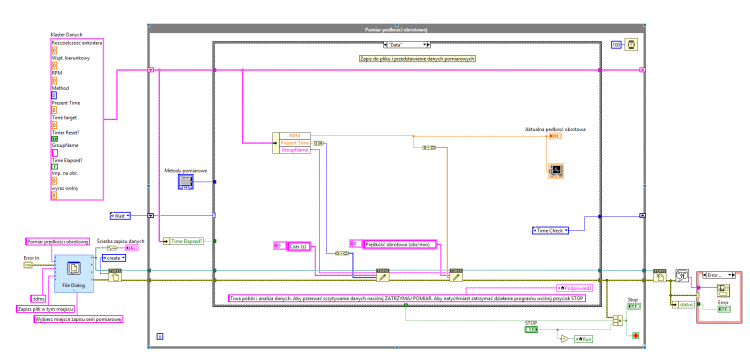Viewport: 750px width, 363px height.
Task: Click the TDMS Close function node
Action: click(x=660, y=275)
